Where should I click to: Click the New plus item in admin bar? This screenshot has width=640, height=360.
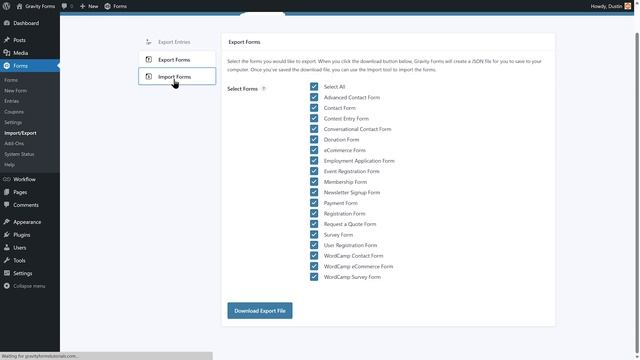pos(89,6)
